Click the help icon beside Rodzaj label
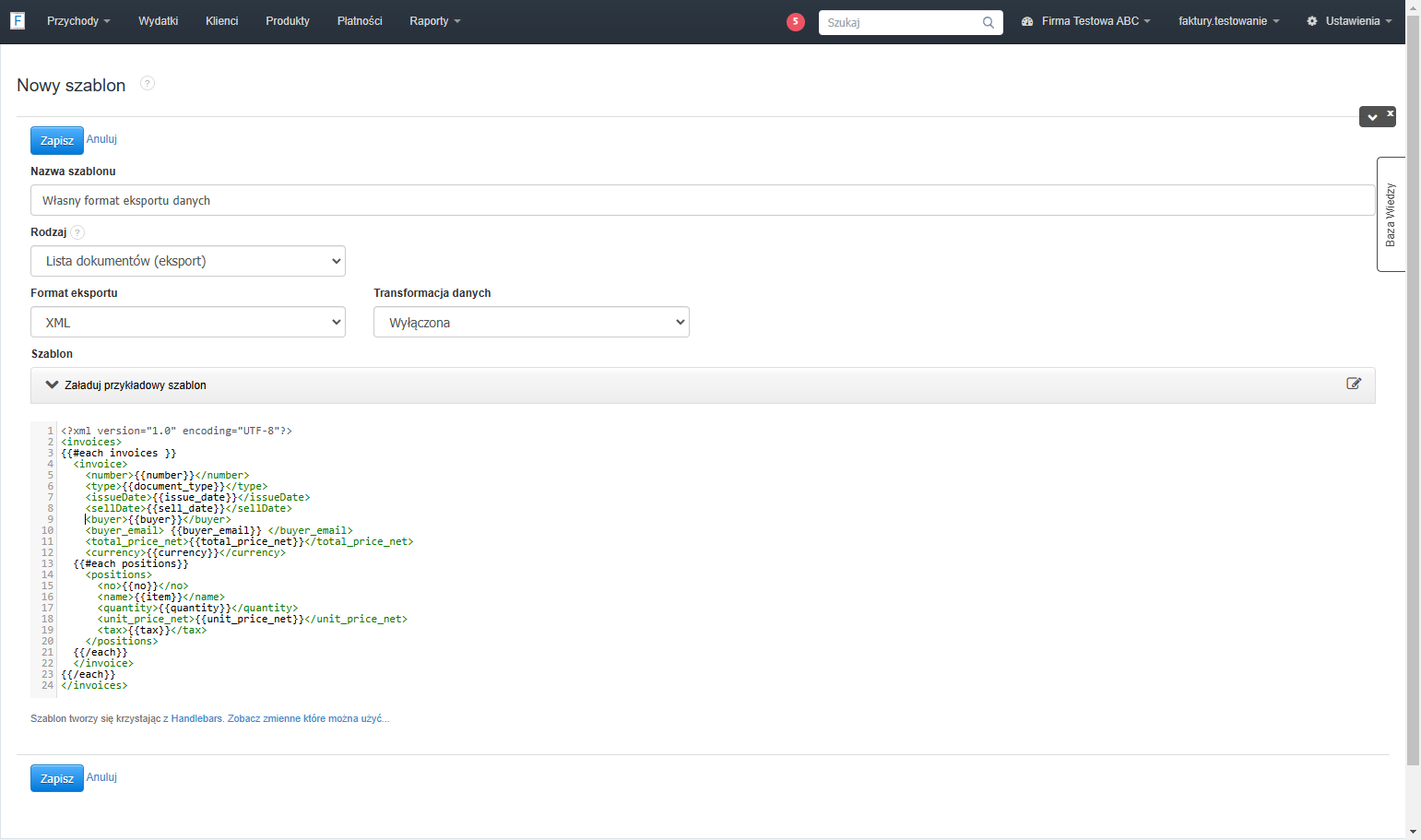 click(77, 232)
